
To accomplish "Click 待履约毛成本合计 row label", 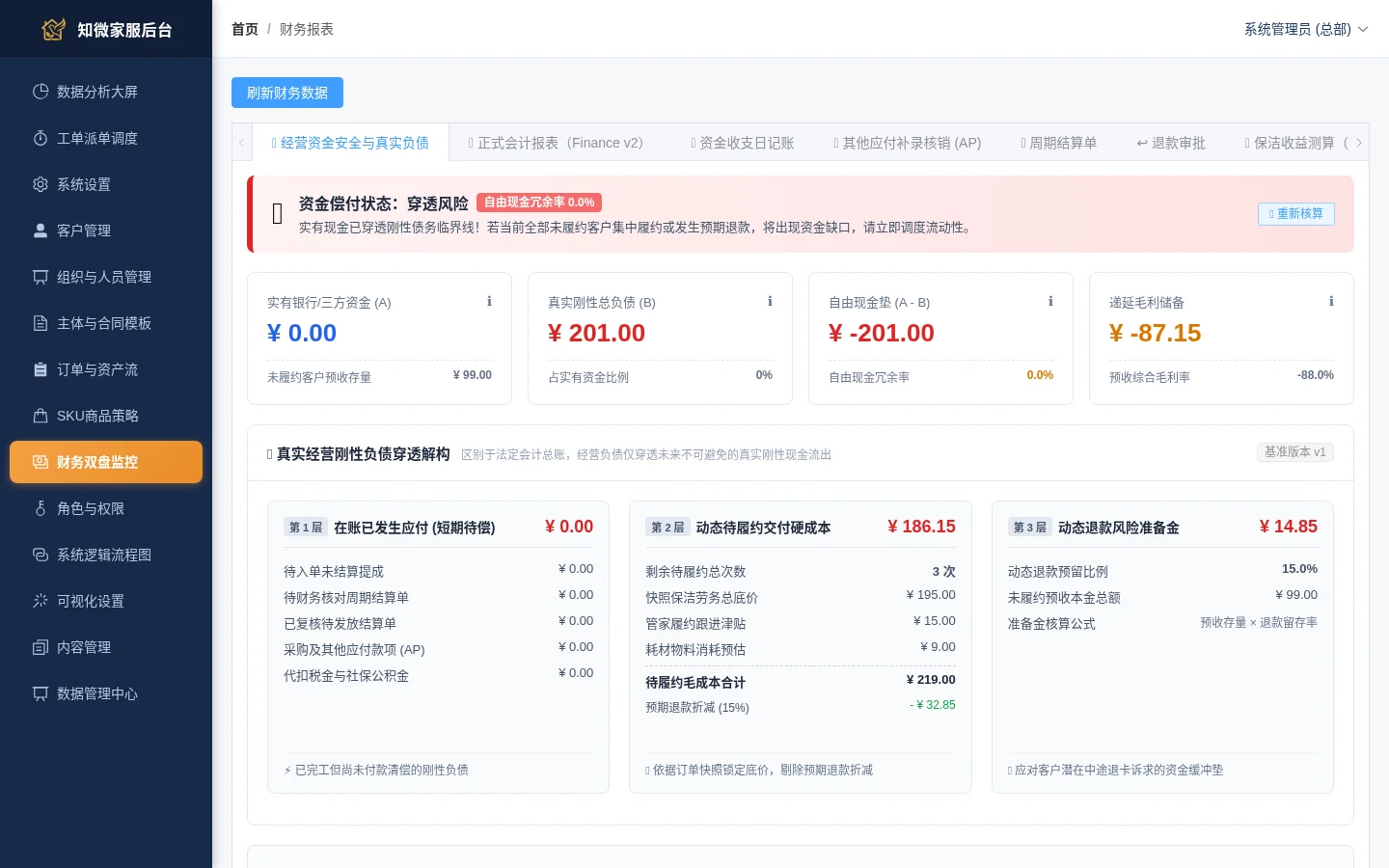I will [695, 682].
